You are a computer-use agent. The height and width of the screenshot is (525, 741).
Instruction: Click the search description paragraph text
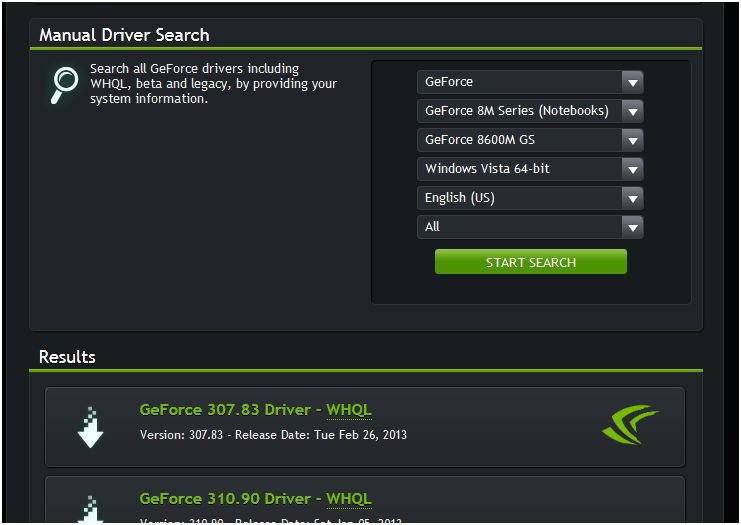(214, 84)
